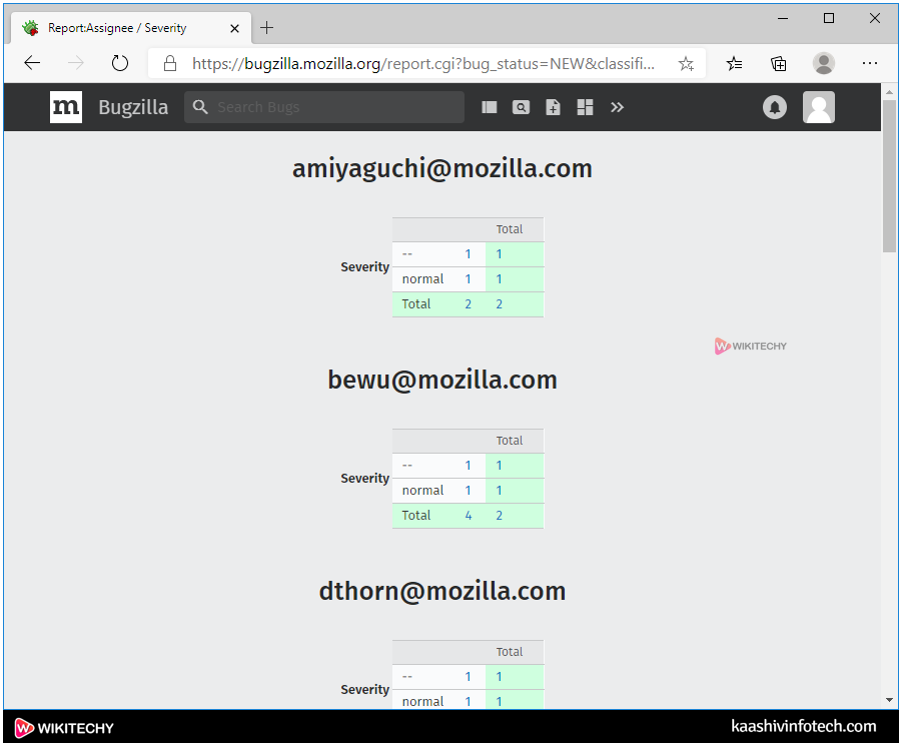Open browser Settings and more menu

tap(869, 64)
